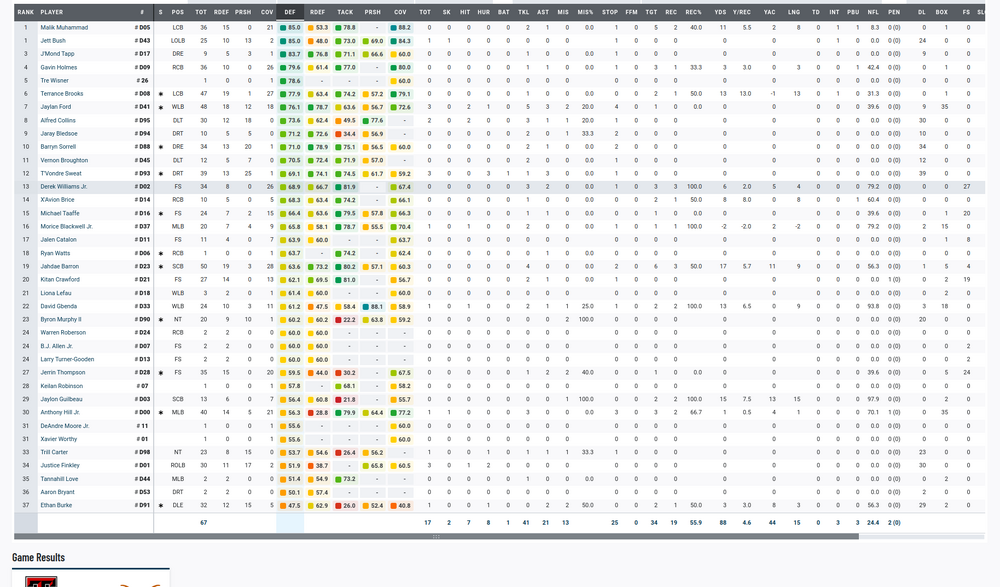Open Malik Muhammad's player page

point(64,27)
